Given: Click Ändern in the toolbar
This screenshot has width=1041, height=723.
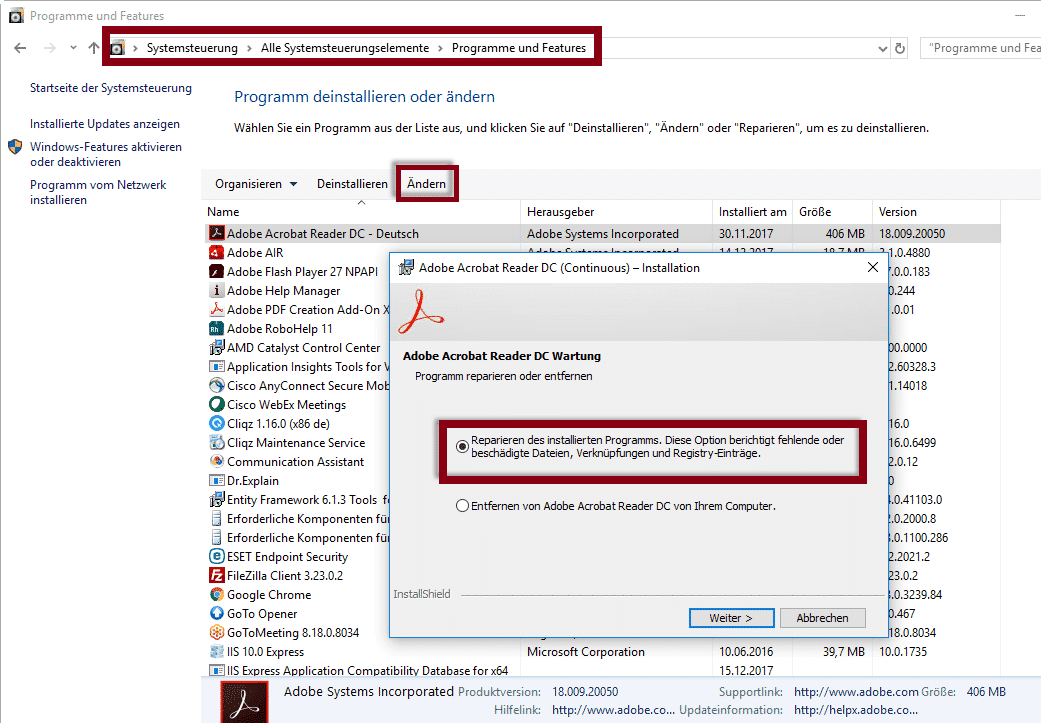Looking at the screenshot, I should [426, 184].
